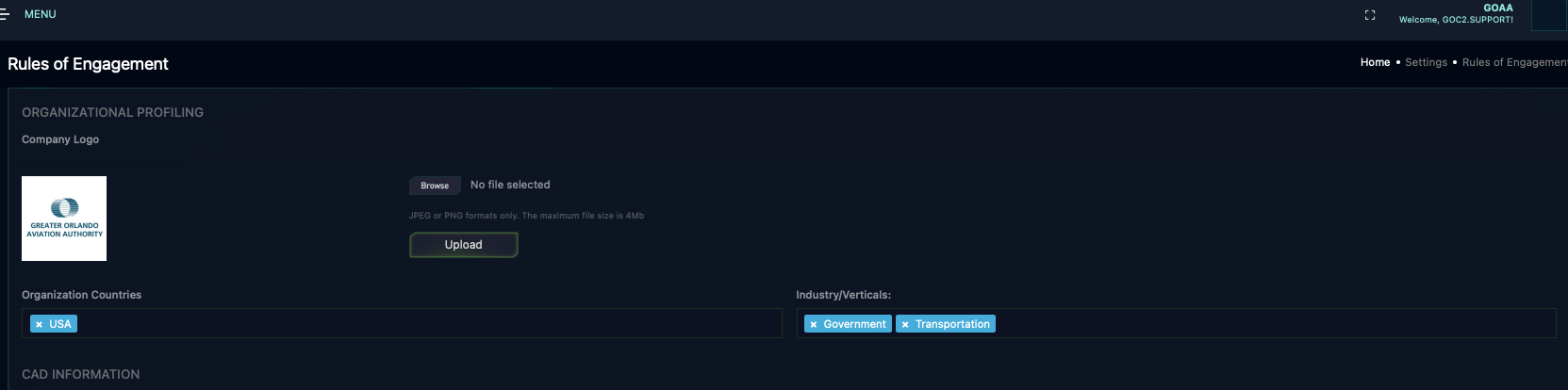Viewport: 1568px width, 390px height.
Task: Click the Upload button
Action: (463, 245)
